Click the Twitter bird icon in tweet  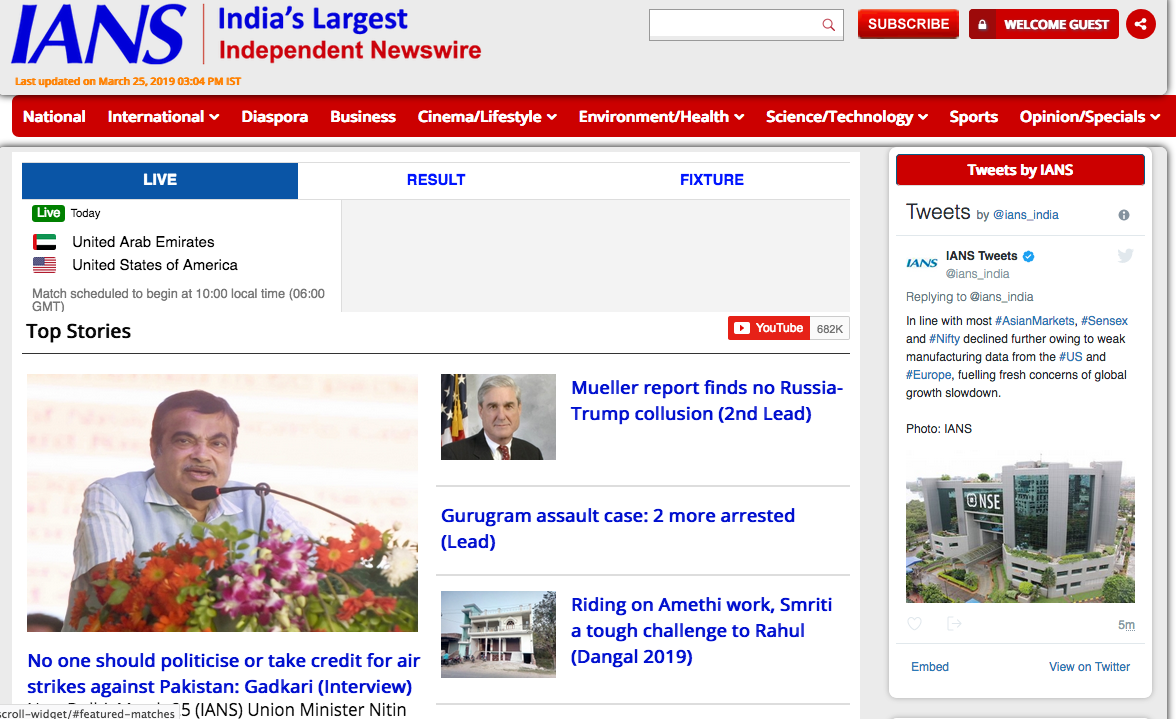[x=1125, y=256]
